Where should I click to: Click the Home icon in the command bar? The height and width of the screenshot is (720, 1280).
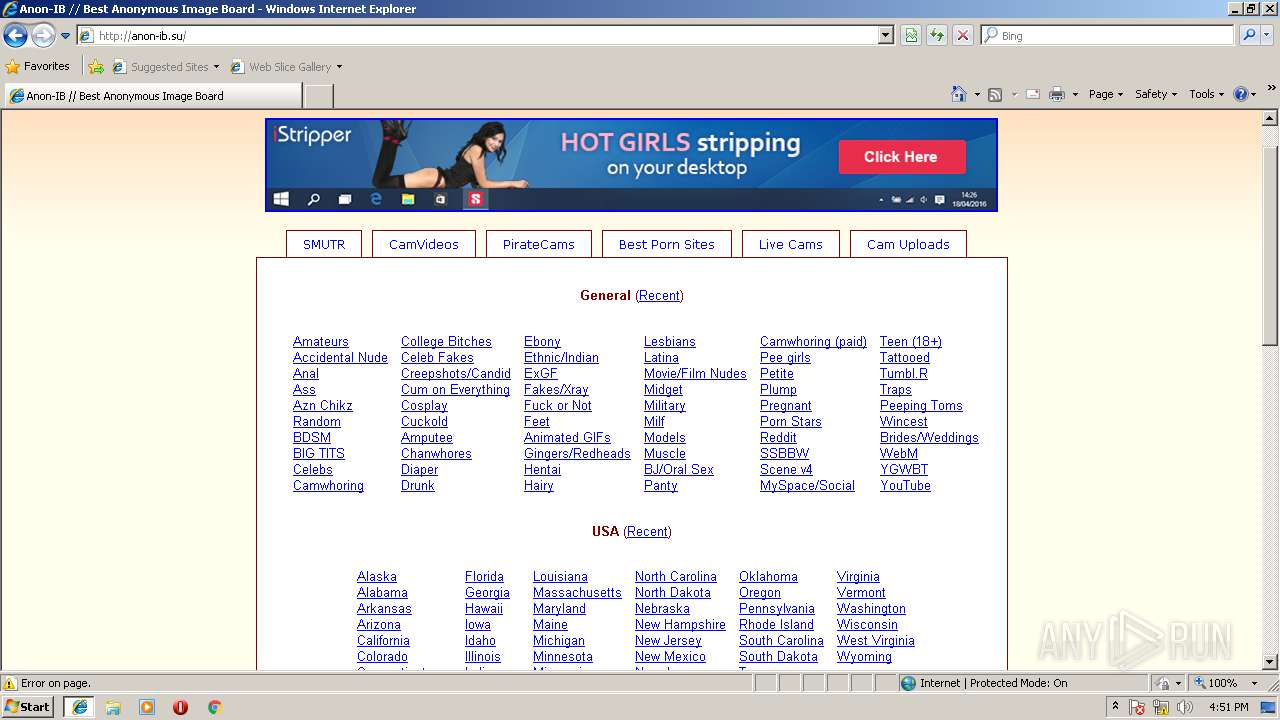tap(959, 94)
